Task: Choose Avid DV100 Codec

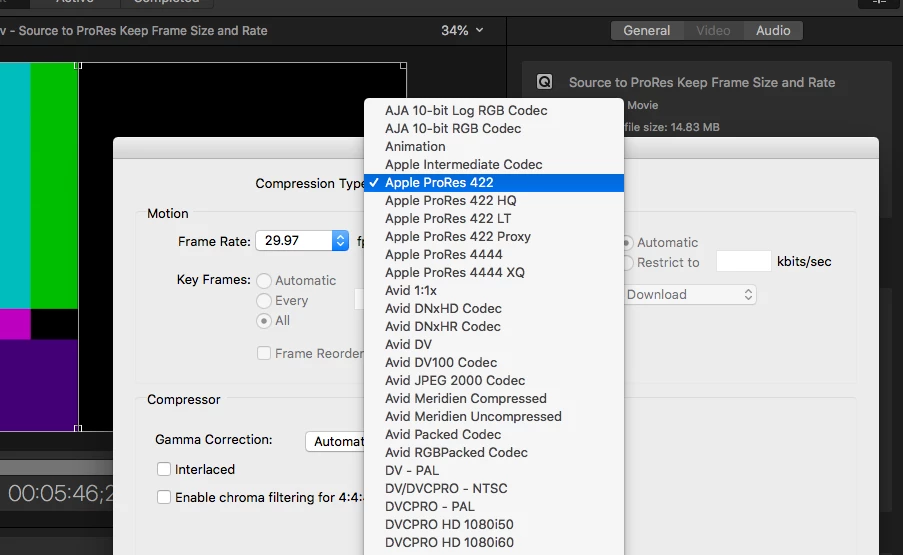Action: point(494,362)
